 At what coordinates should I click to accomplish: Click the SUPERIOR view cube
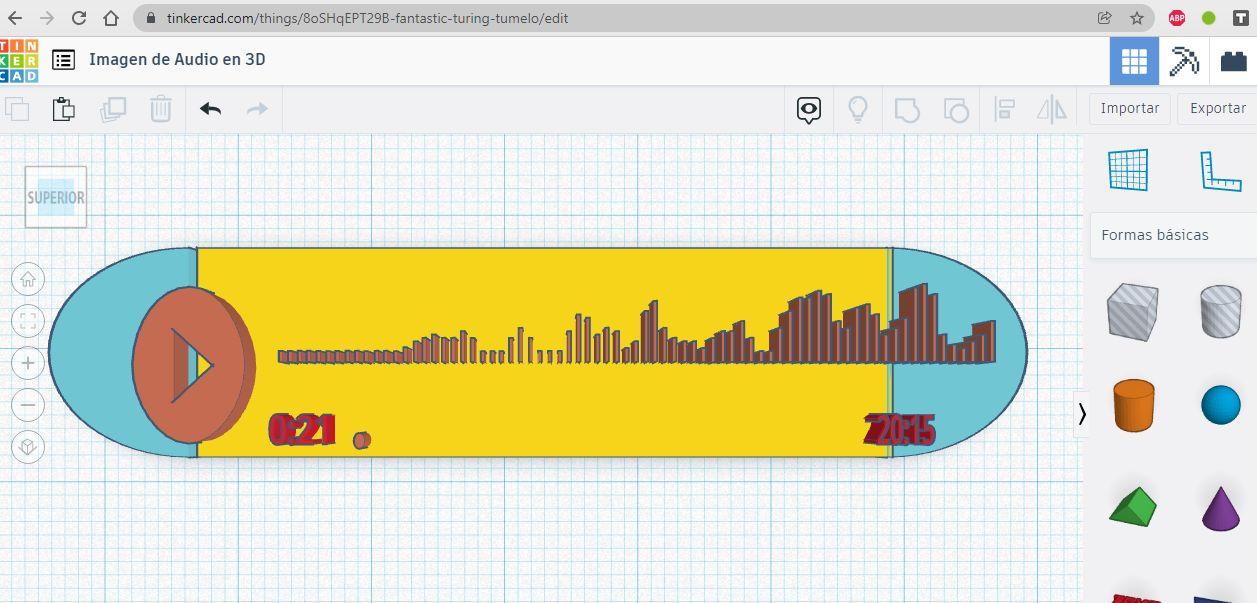(56, 197)
